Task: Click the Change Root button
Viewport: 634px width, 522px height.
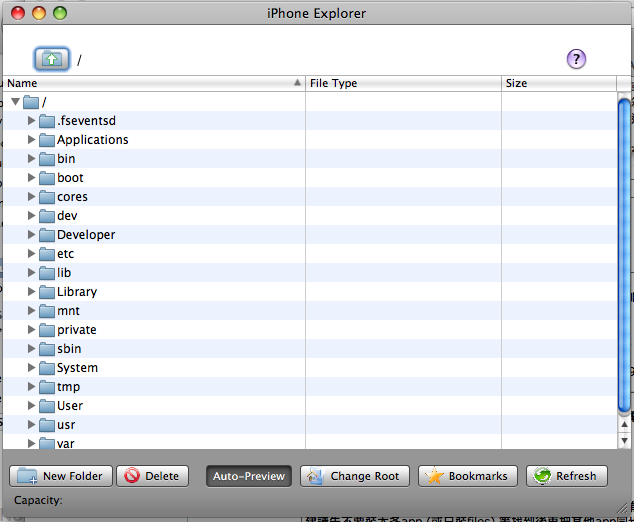Action: coord(355,476)
